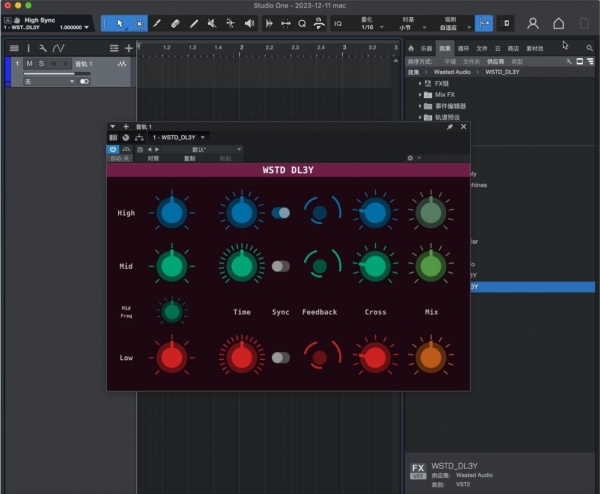Click the Q quantize button in toolbar

[302, 23]
